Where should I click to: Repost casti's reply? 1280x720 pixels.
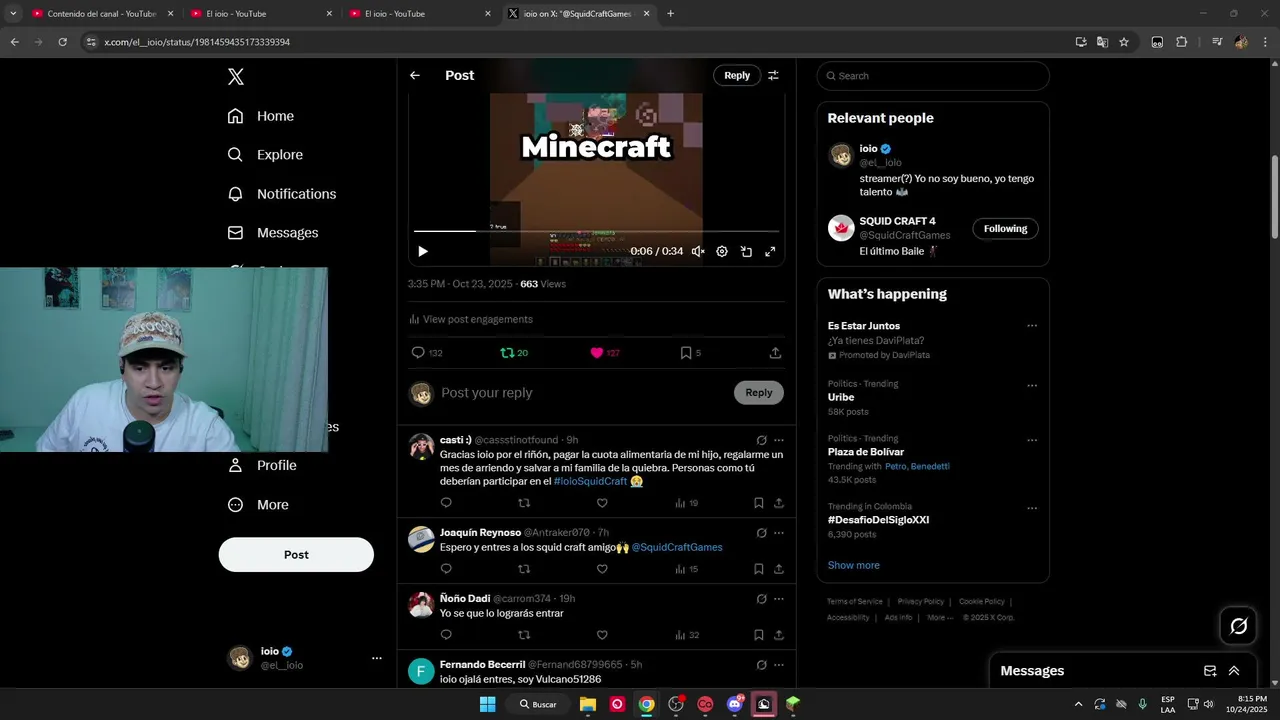(x=524, y=503)
